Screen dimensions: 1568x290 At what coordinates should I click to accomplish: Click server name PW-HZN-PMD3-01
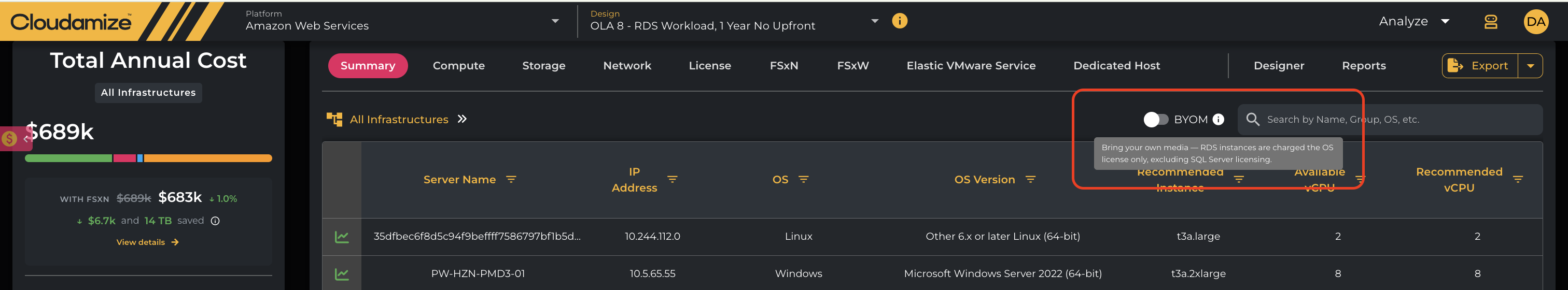[478, 273]
